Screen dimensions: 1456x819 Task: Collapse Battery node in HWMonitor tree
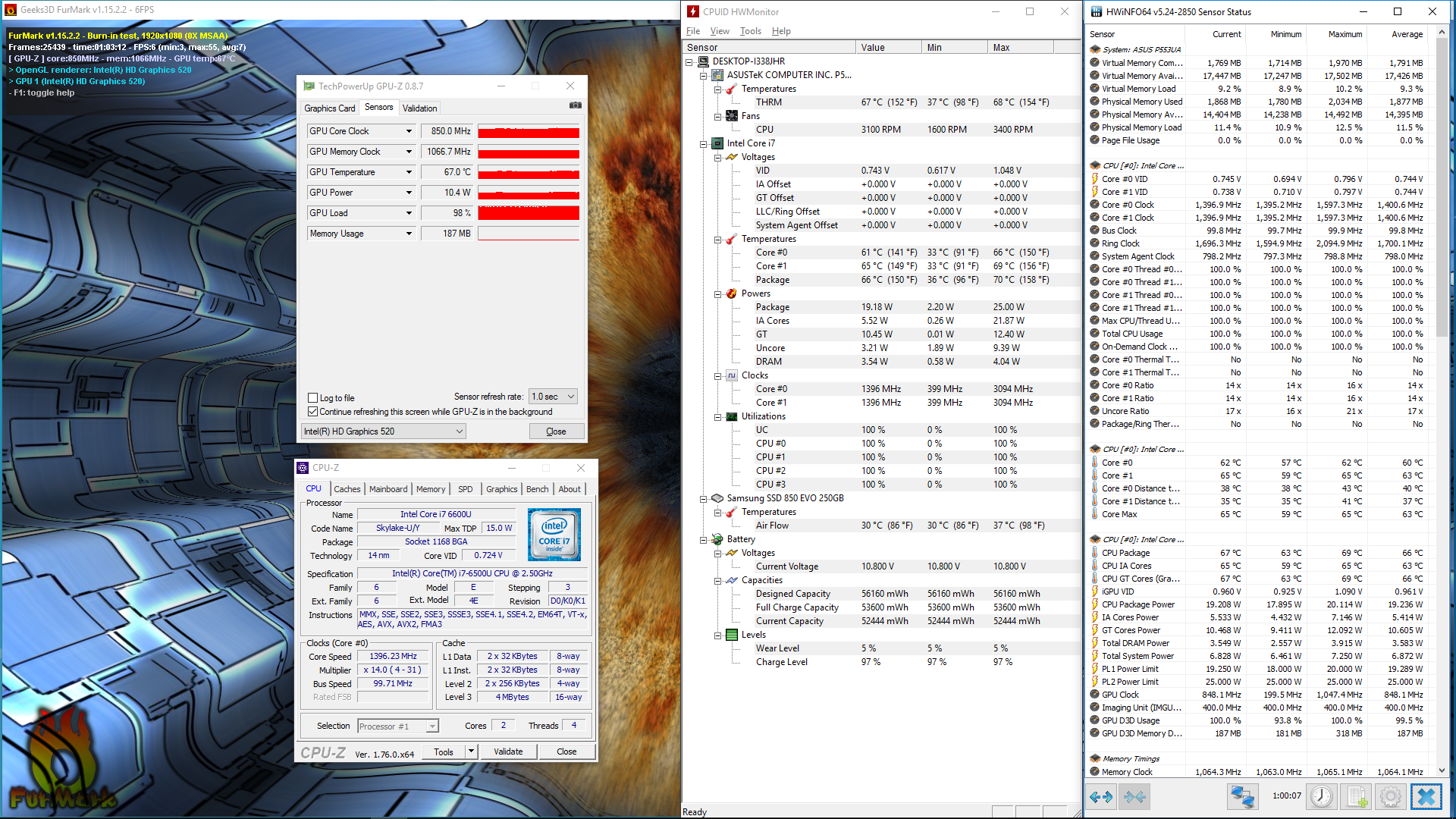(703, 540)
